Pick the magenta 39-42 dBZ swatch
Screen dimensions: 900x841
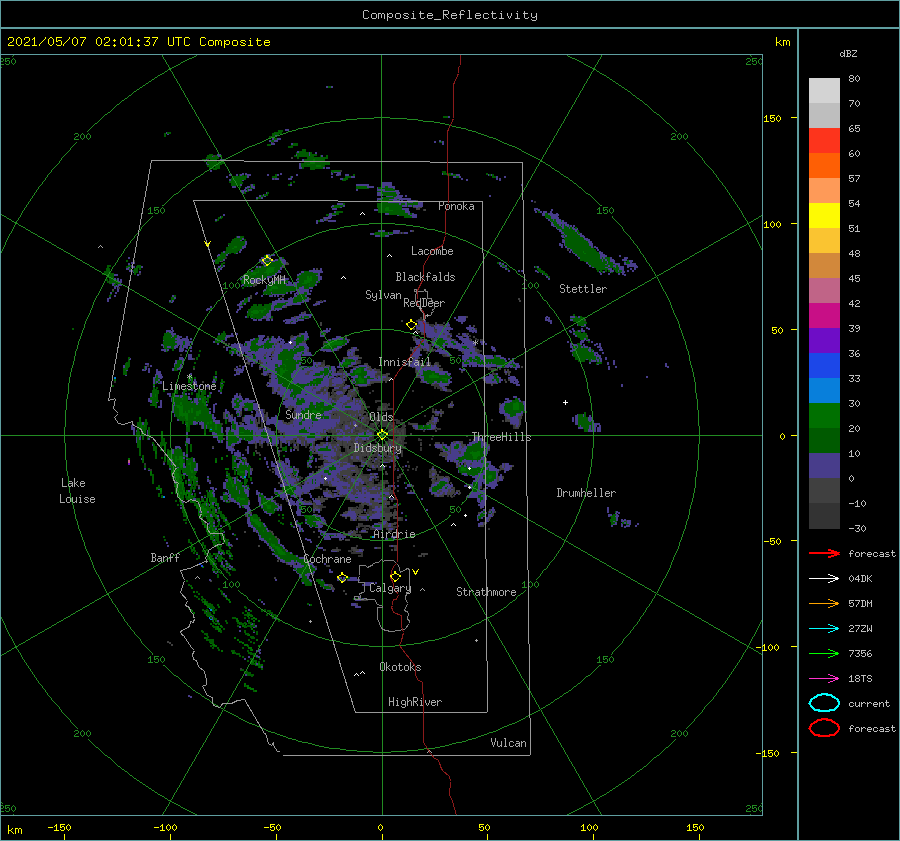click(x=824, y=316)
